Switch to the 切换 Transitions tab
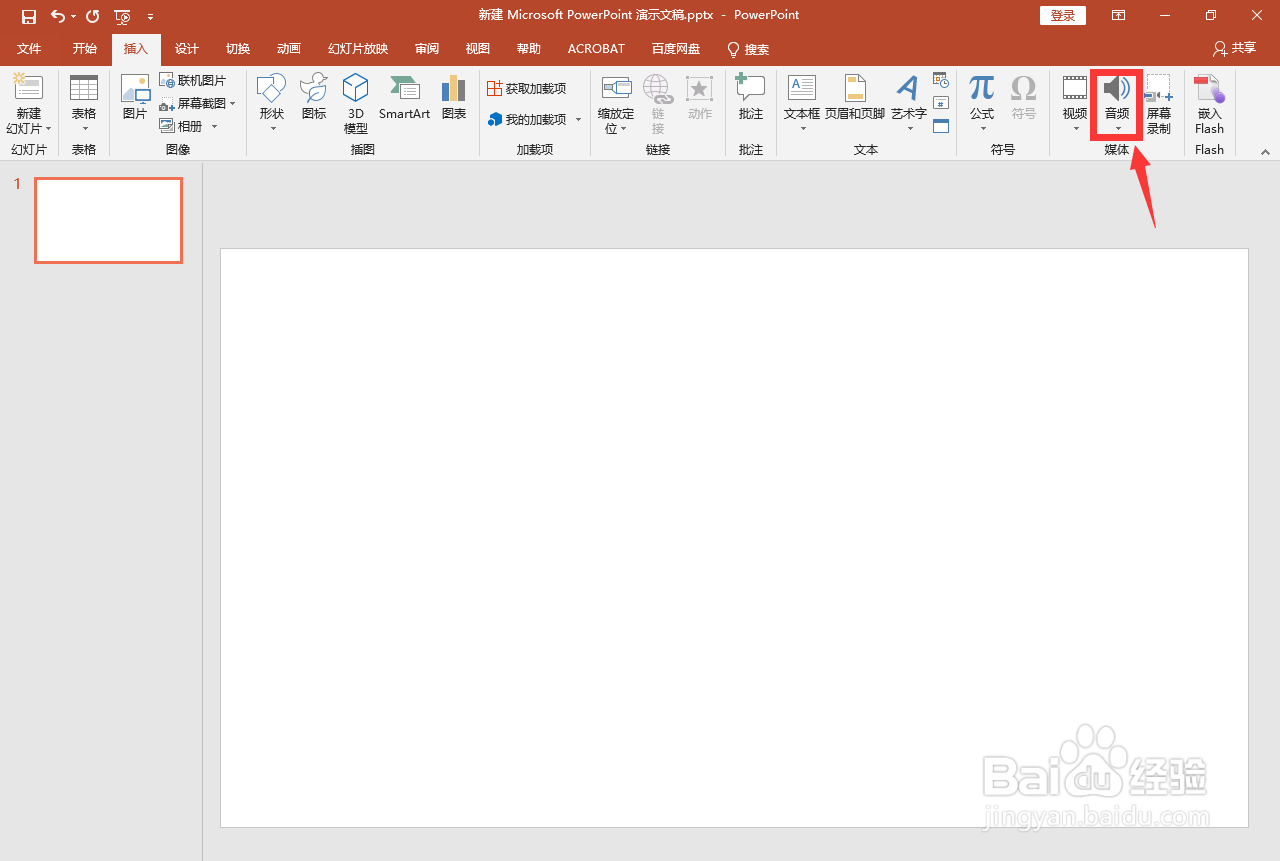The image size is (1280, 861). tap(238, 49)
